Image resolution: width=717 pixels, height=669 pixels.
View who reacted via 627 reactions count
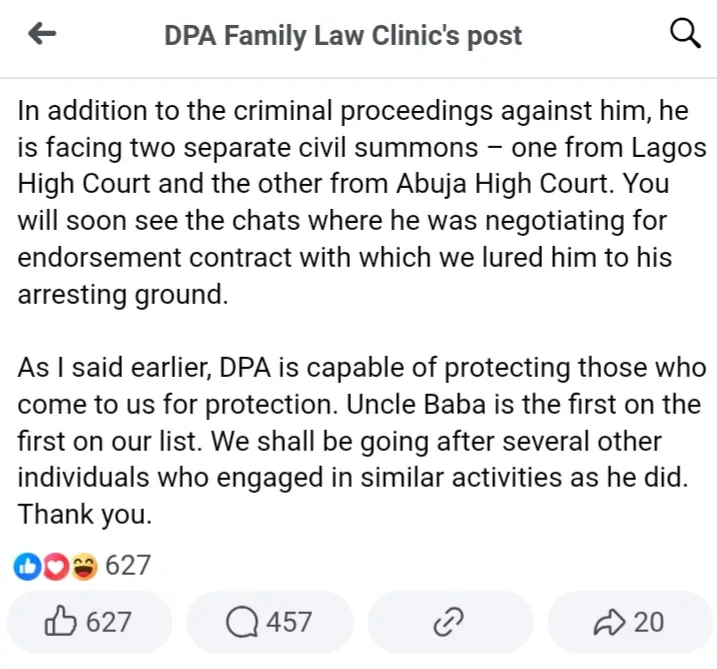click(128, 566)
